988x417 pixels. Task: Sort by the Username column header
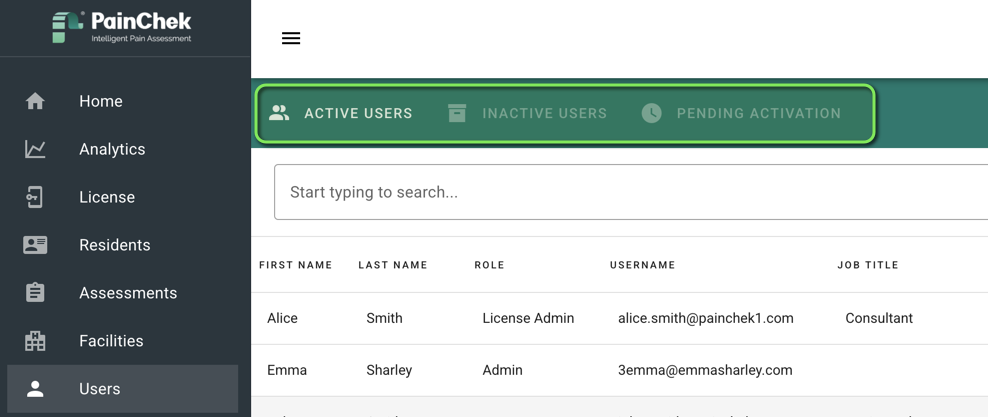coord(642,265)
